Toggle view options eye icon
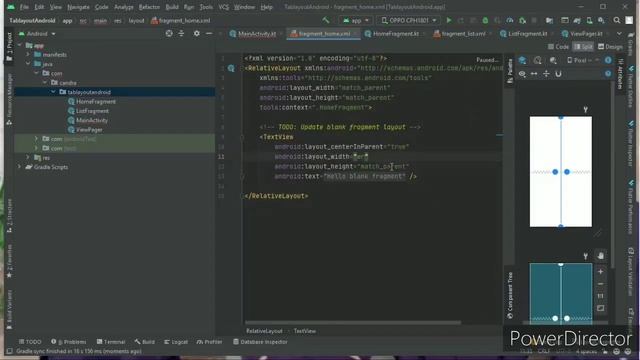The image size is (640, 360). coord(522,74)
